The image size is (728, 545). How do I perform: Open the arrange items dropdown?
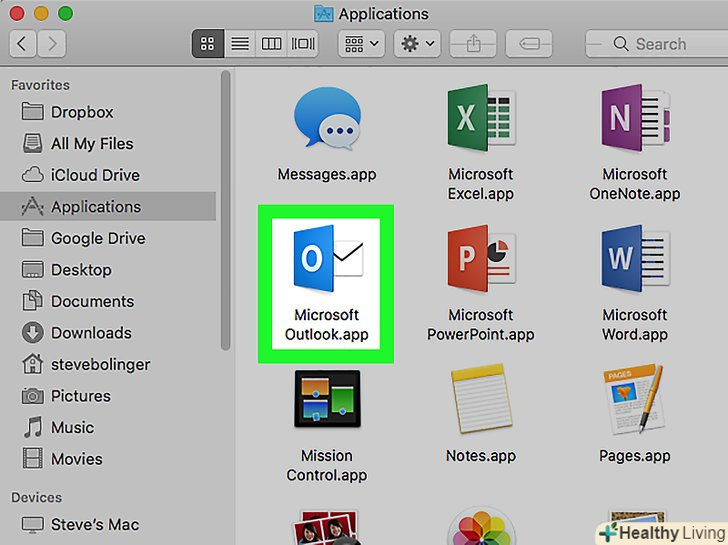point(361,44)
